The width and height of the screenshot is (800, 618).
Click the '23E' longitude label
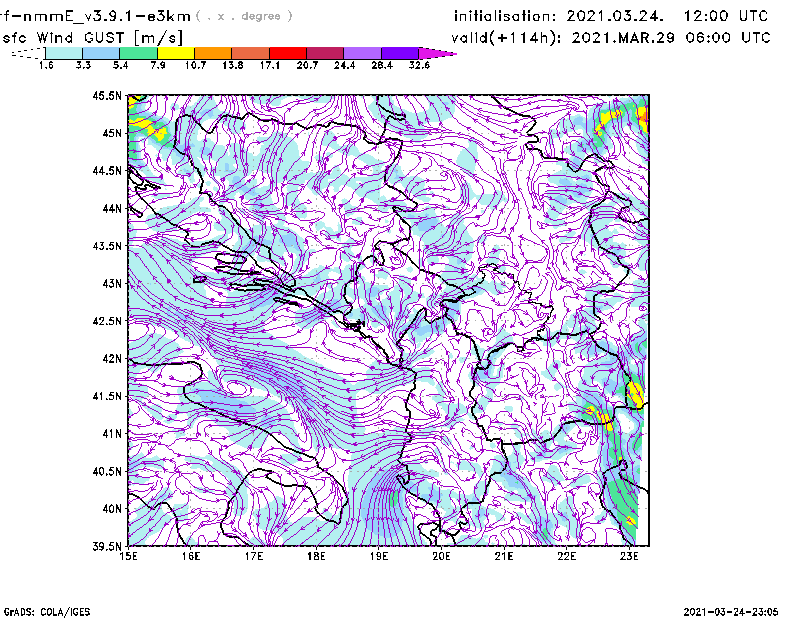pyautogui.click(x=629, y=556)
